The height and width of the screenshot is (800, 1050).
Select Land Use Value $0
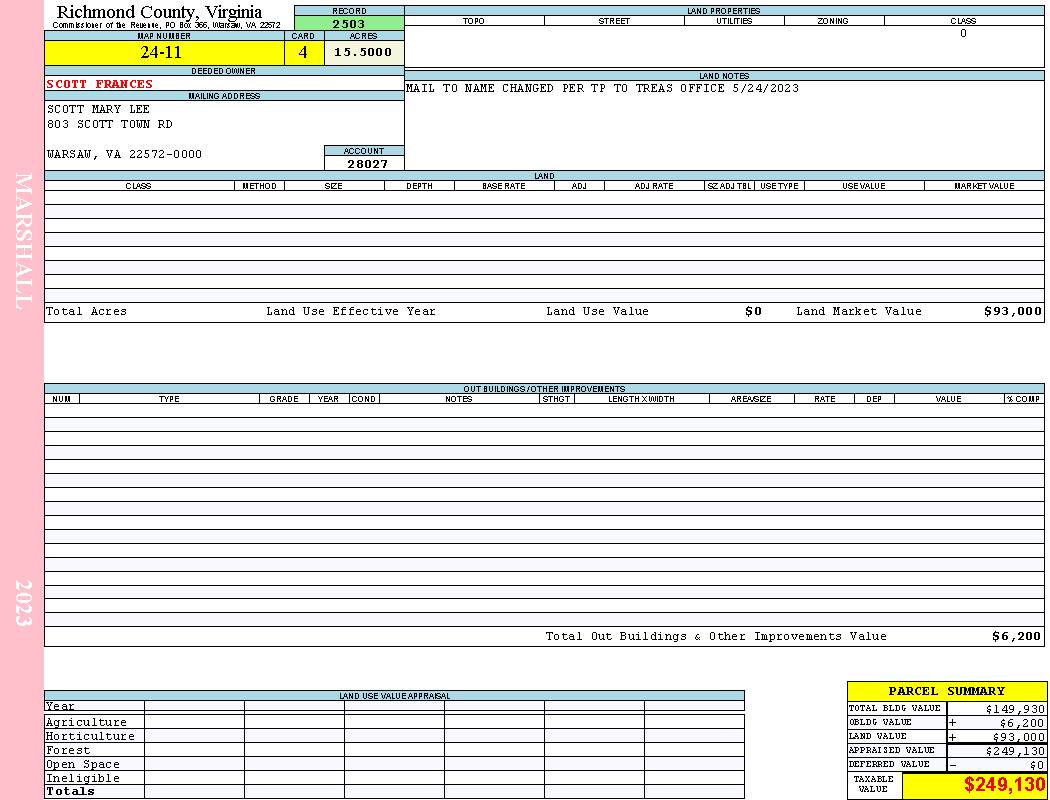(x=753, y=311)
